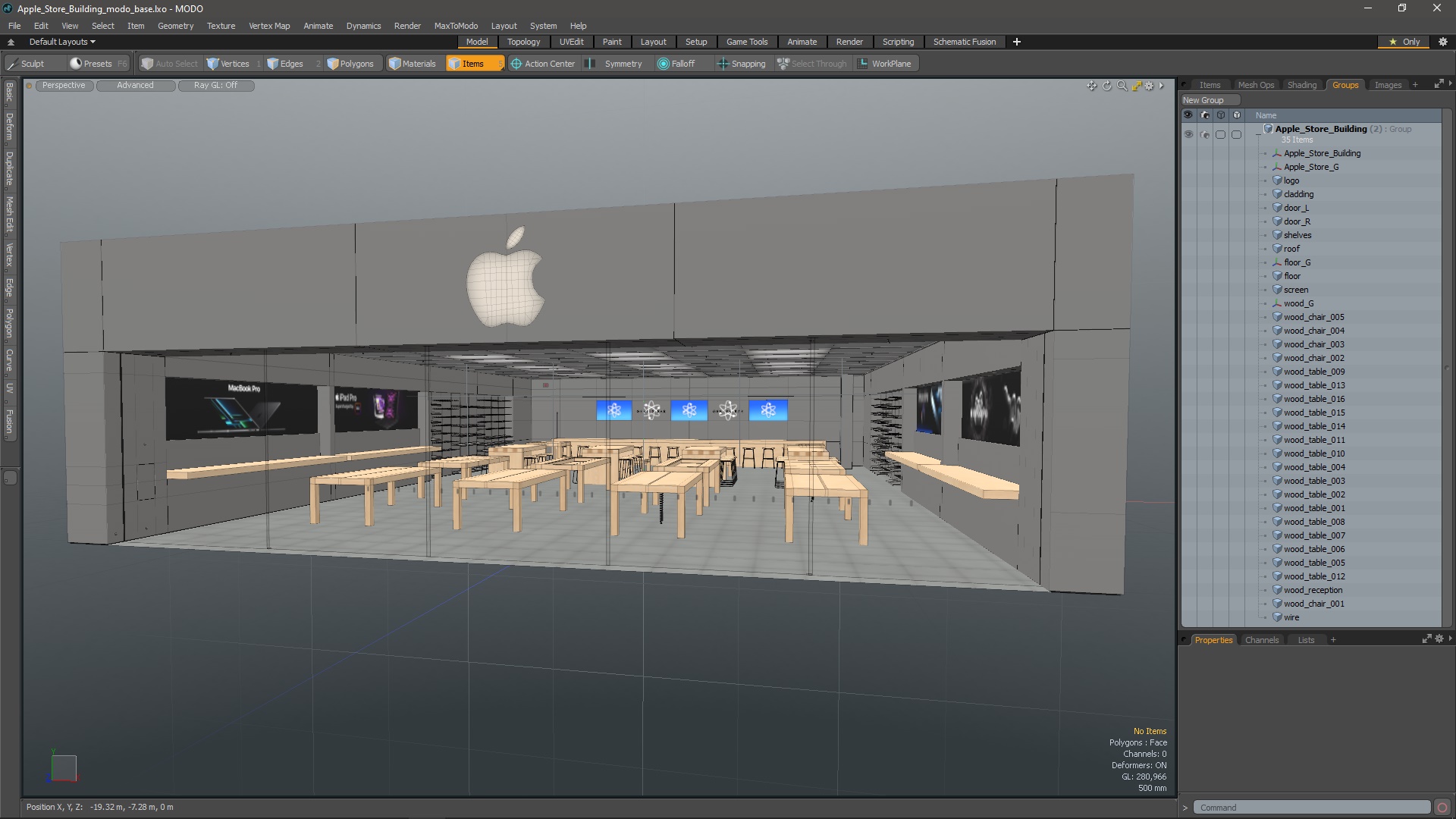This screenshot has height=819, width=1456.
Task: Toggle render camera for Apple_Store_Building group
Action: coord(1205,134)
